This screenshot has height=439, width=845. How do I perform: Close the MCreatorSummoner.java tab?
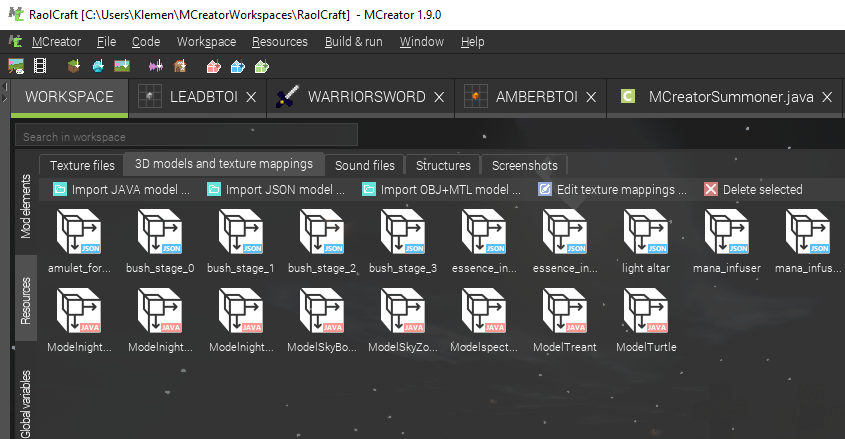[827, 97]
